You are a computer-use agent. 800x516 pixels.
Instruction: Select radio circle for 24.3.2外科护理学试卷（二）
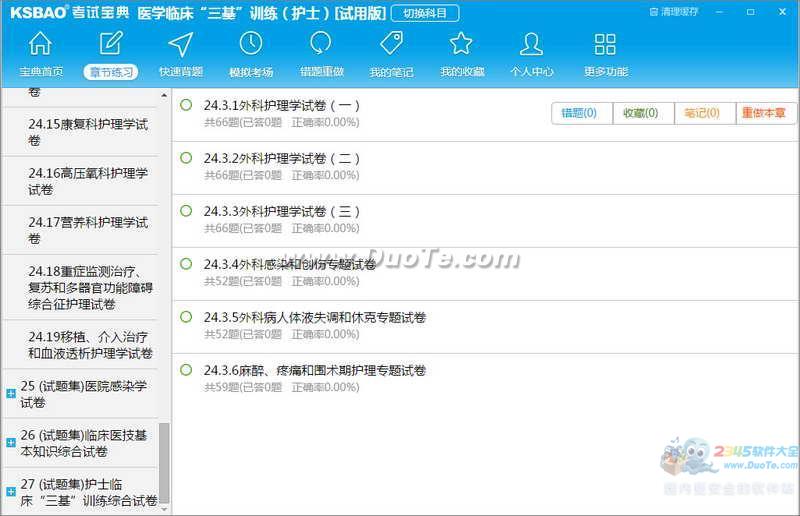click(186, 158)
